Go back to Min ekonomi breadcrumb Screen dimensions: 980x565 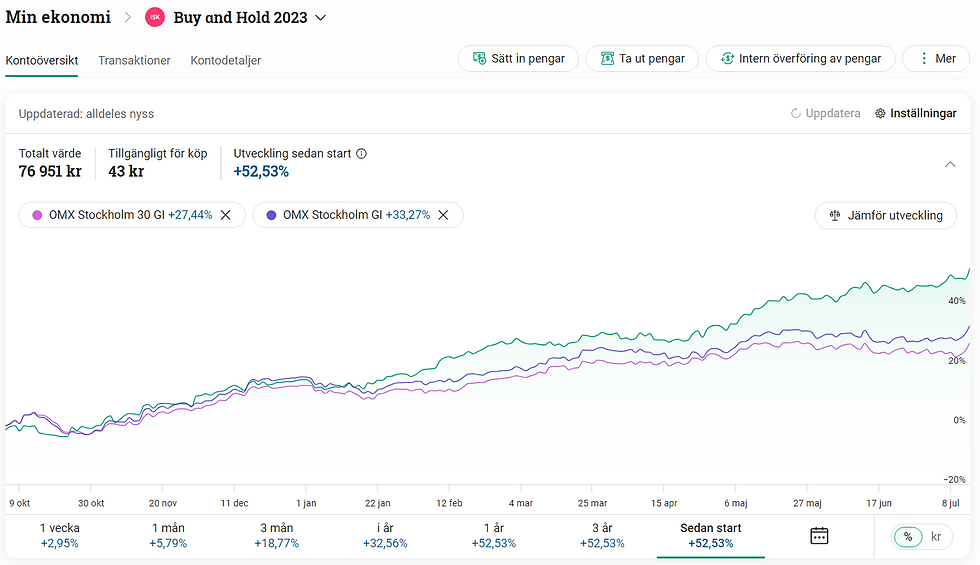[x=58, y=17]
